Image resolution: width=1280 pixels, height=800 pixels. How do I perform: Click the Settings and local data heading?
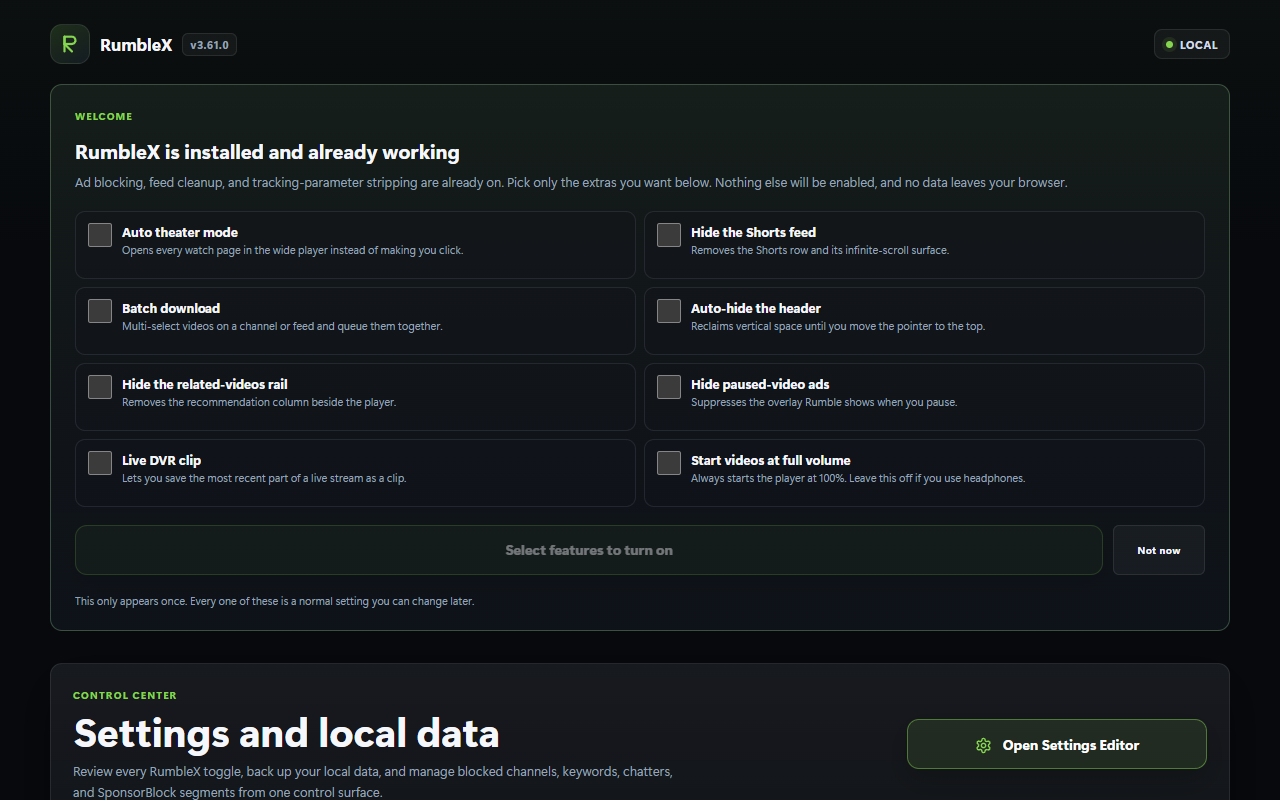coord(286,734)
